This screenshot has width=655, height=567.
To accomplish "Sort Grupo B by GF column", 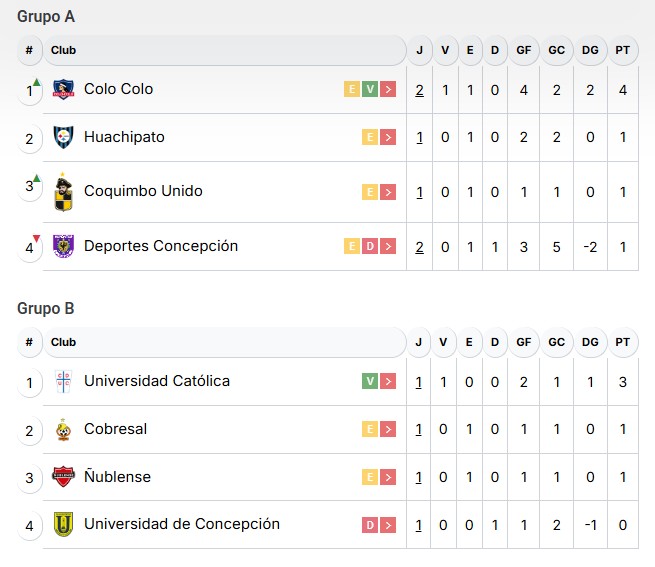I will 523,342.
